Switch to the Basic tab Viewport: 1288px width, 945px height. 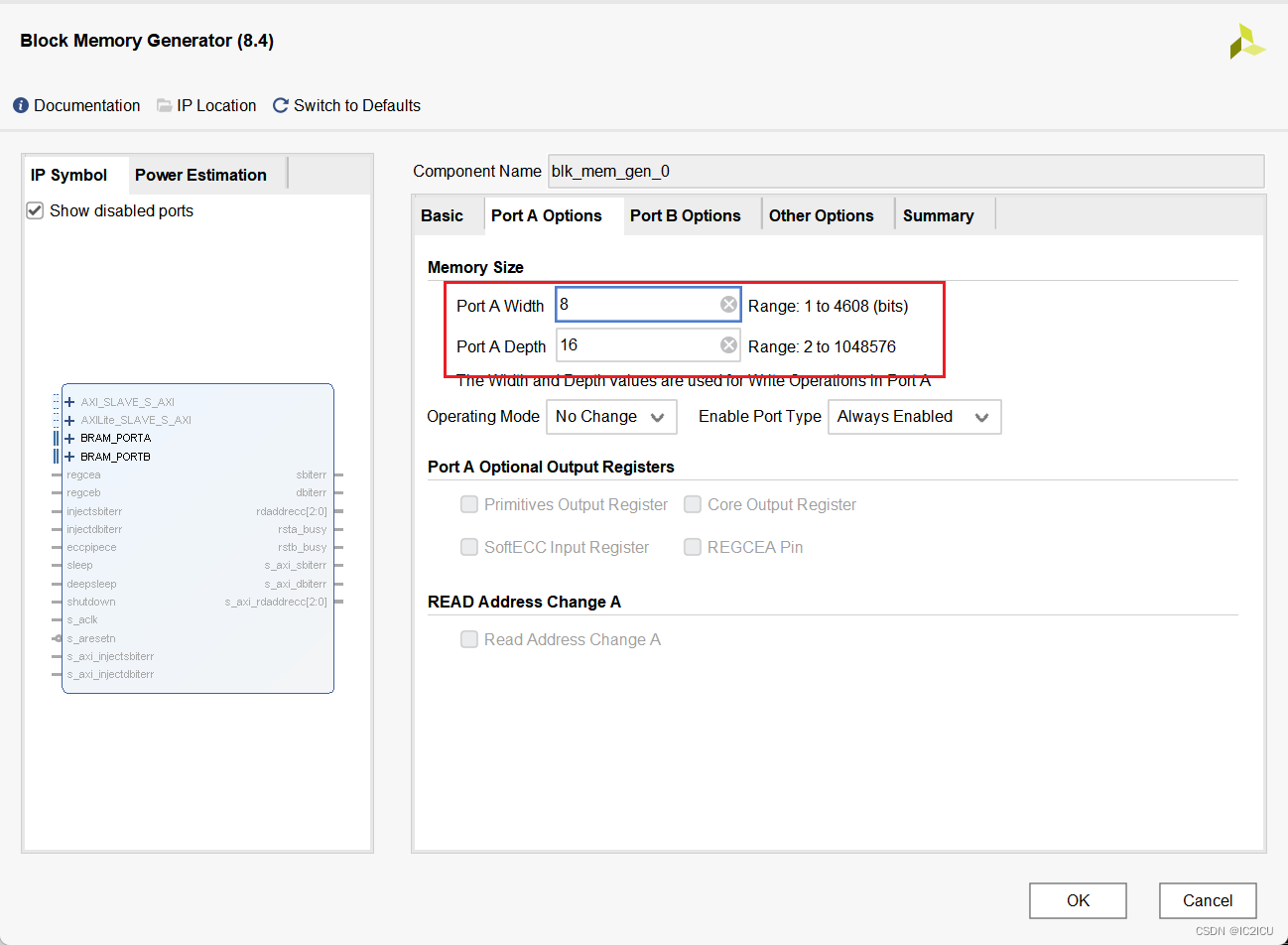click(442, 215)
